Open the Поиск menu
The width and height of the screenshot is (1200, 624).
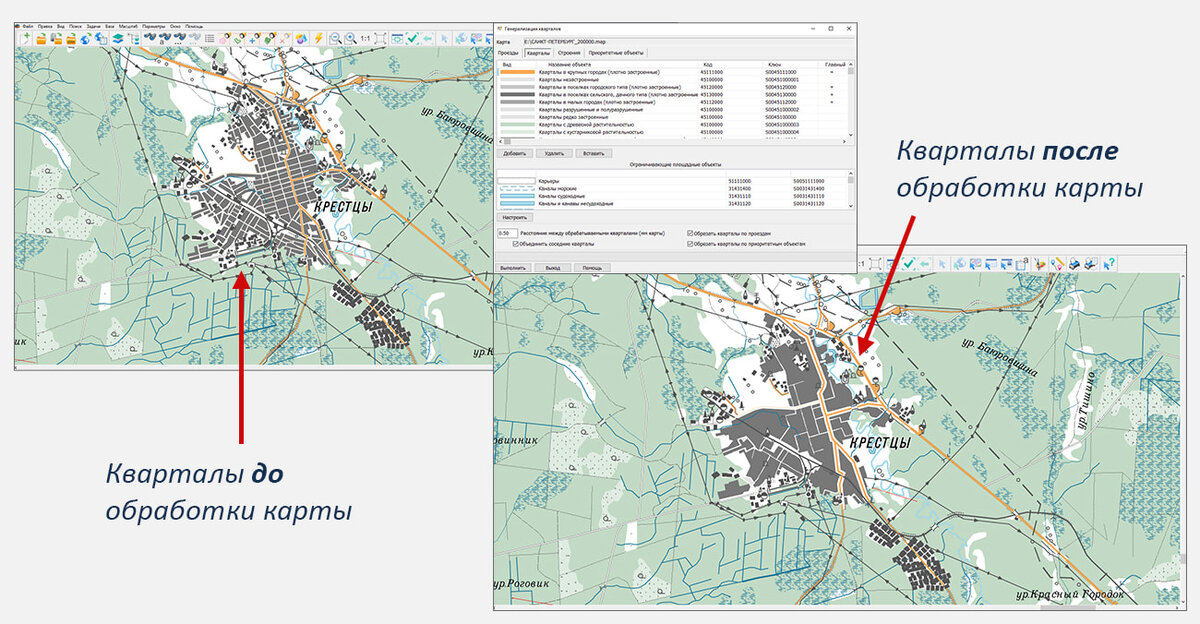point(75,27)
